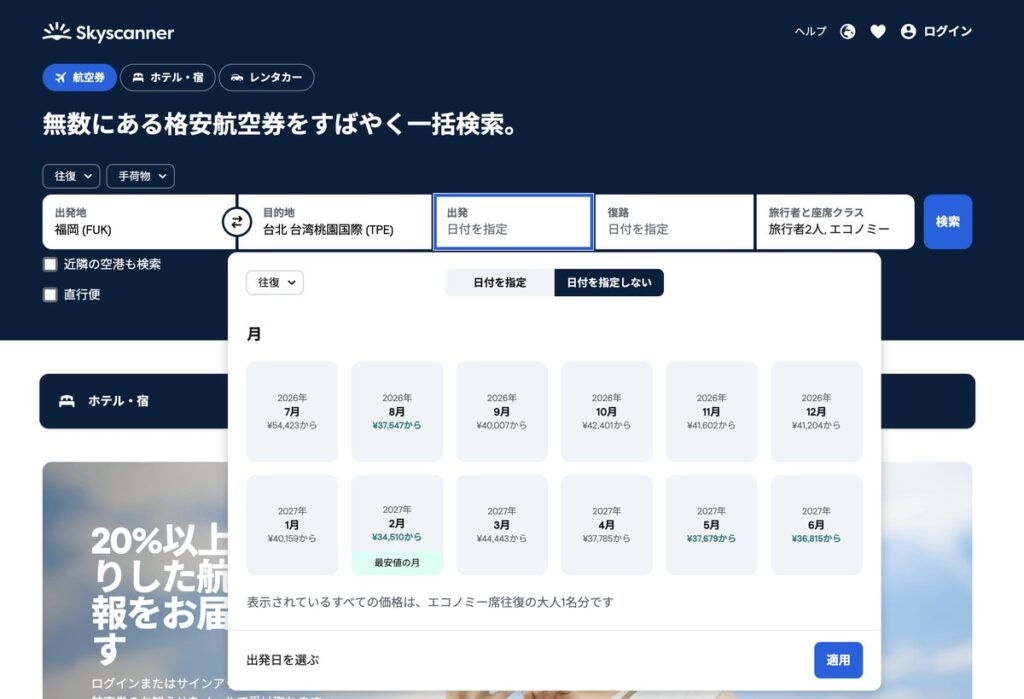Click 復路 return date field
1024x699 pixels.
(674, 221)
